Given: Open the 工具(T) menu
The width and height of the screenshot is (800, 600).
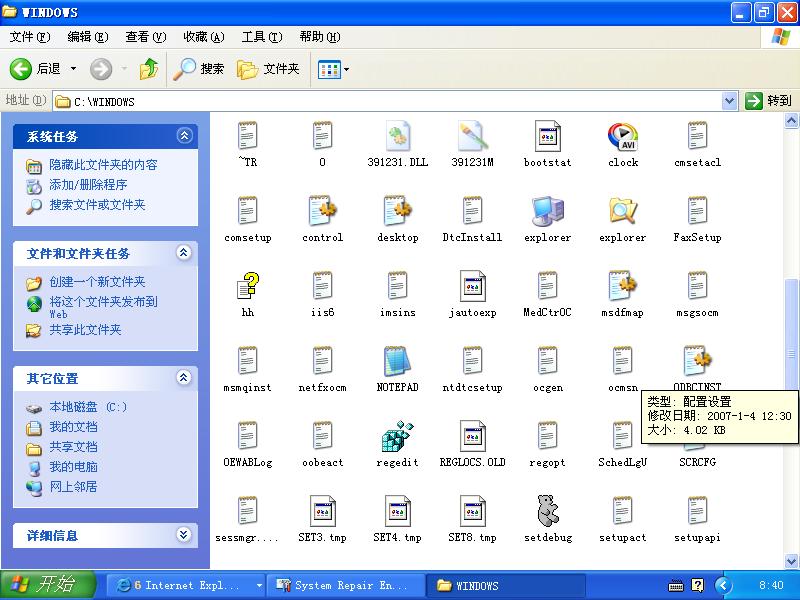Looking at the screenshot, I should pyautogui.click(x=262, y=37).
